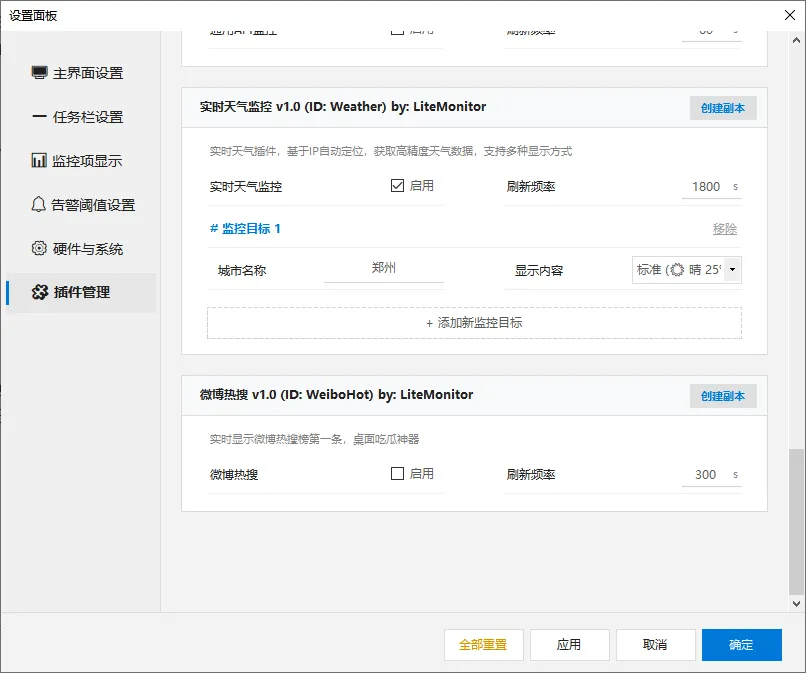
Task: Confirm settings with the 确定 button
Action: pos(741,645)
